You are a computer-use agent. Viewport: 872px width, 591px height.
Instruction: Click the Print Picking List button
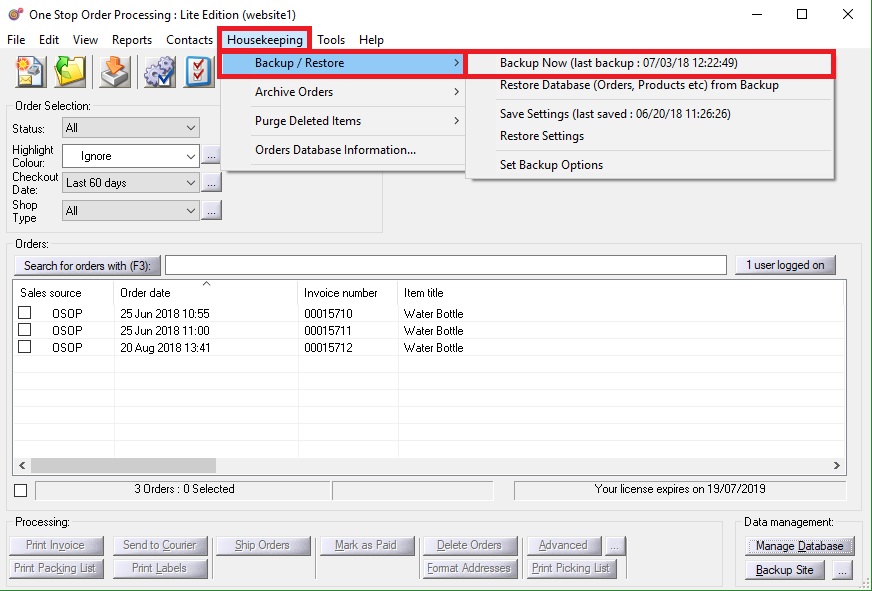click(x=572, y=568)
